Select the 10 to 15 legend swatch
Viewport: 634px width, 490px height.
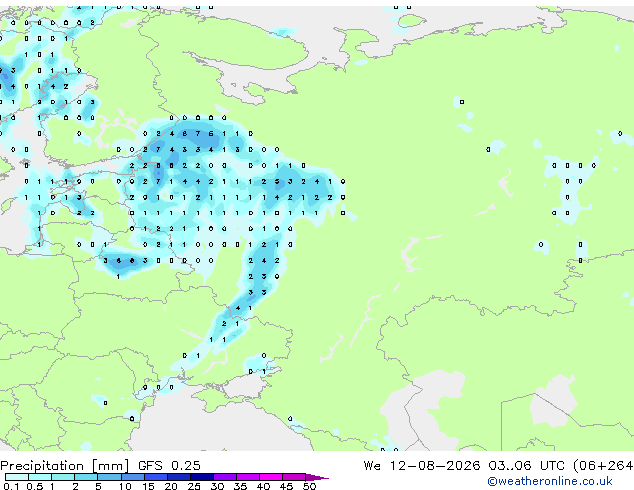point(132,477)
